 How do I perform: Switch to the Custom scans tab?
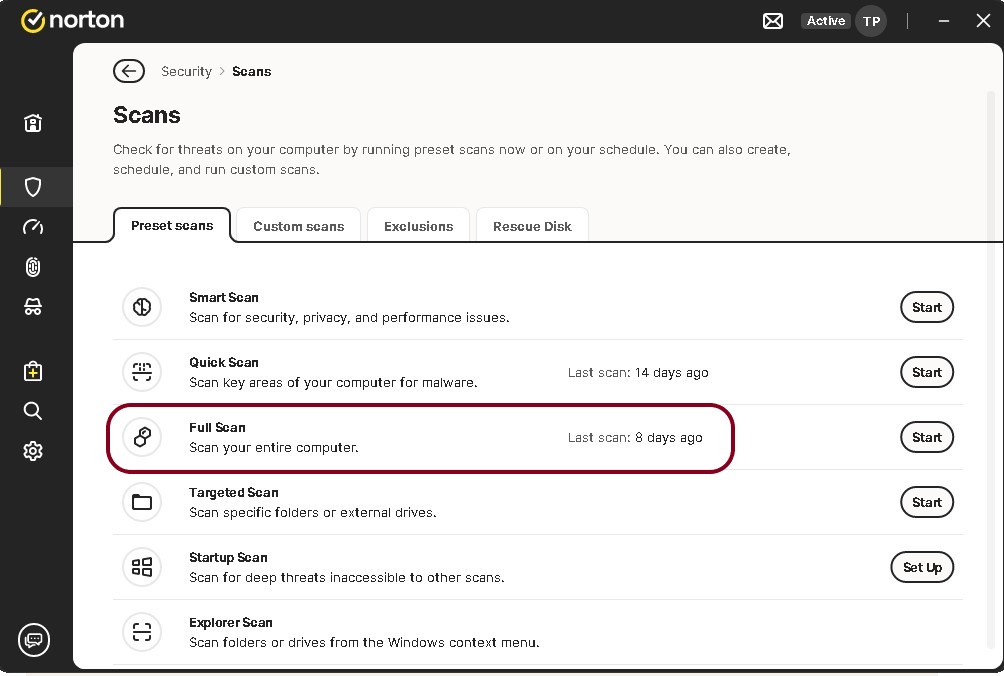(298, 226)
